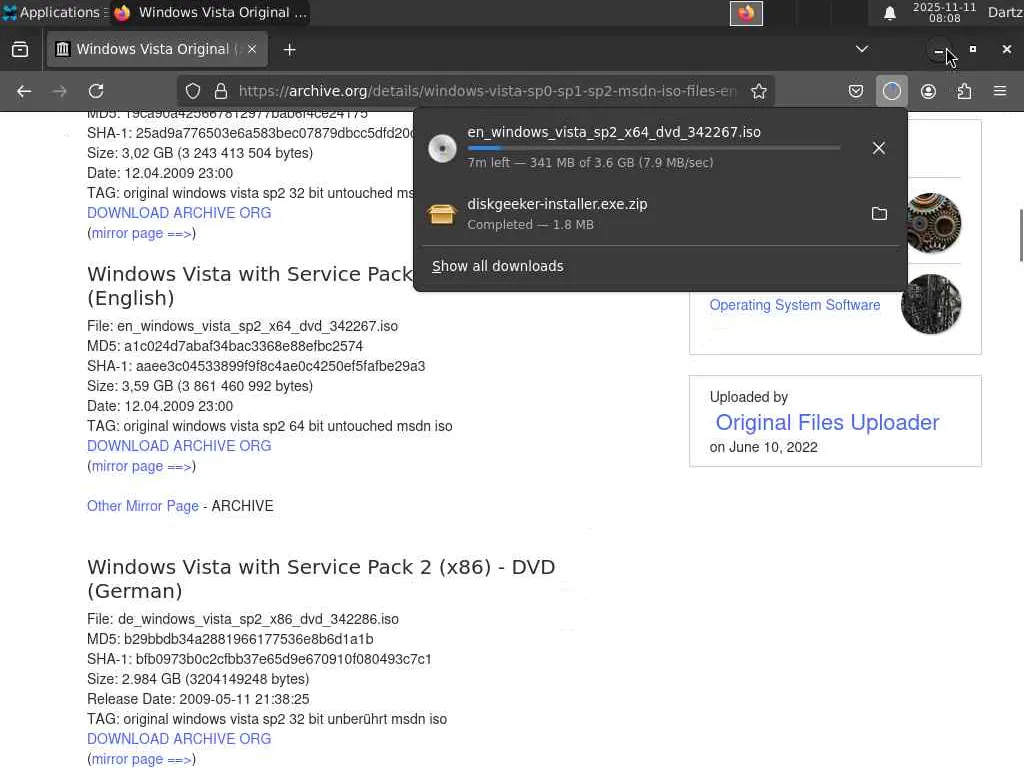Click the ISO download progress bar
This screenshot has width=1024, height=768.
[653, 148]
